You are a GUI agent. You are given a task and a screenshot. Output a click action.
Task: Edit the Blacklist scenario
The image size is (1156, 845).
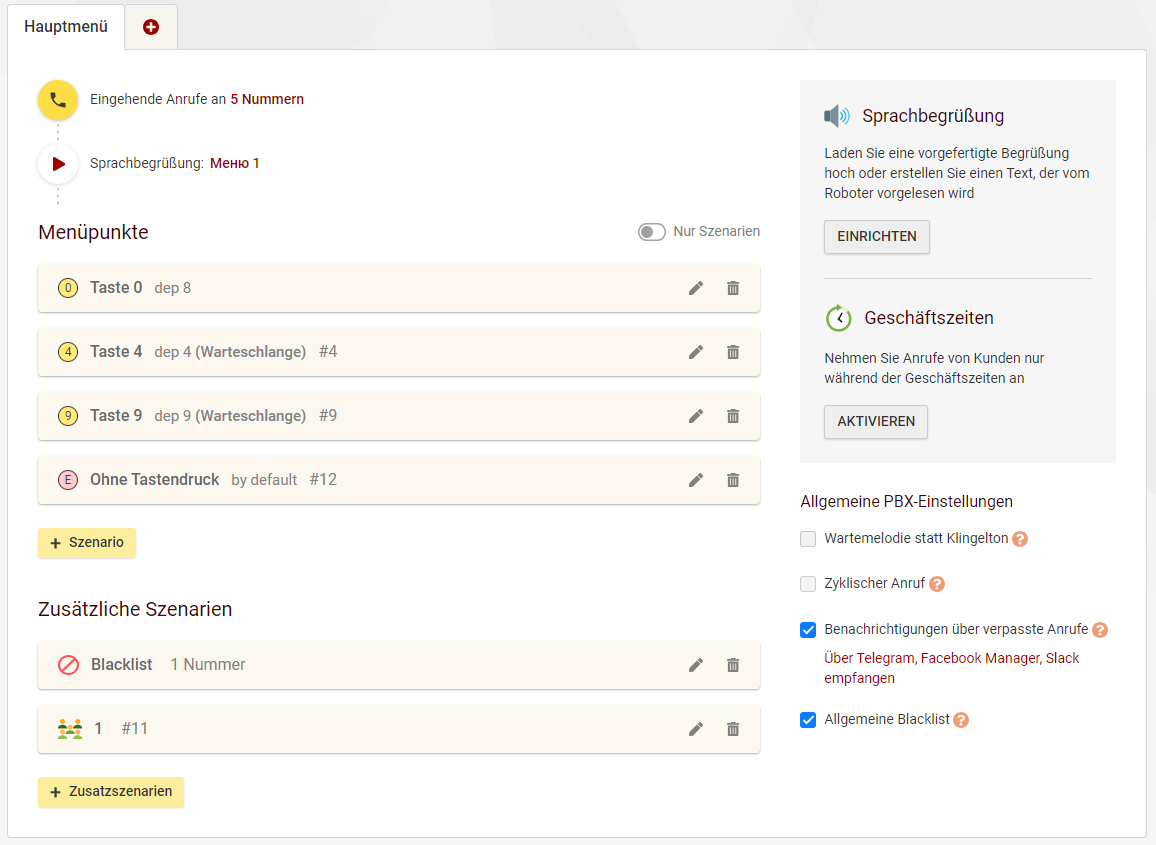tap(696, 666)
